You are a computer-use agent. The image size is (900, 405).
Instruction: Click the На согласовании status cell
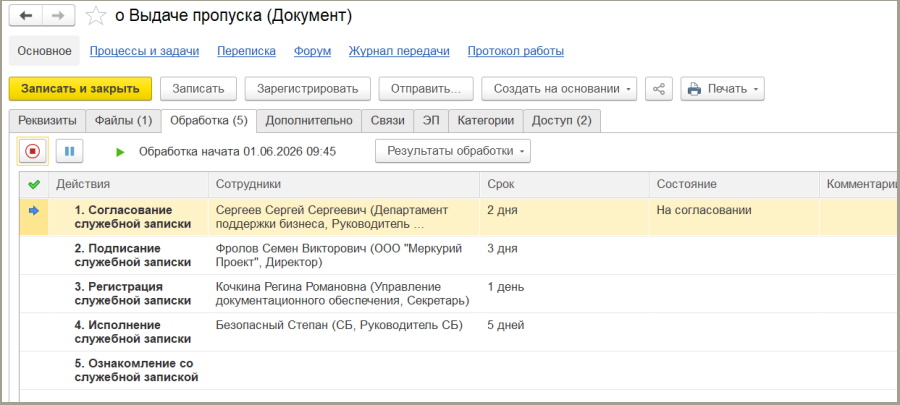(734, 217)
